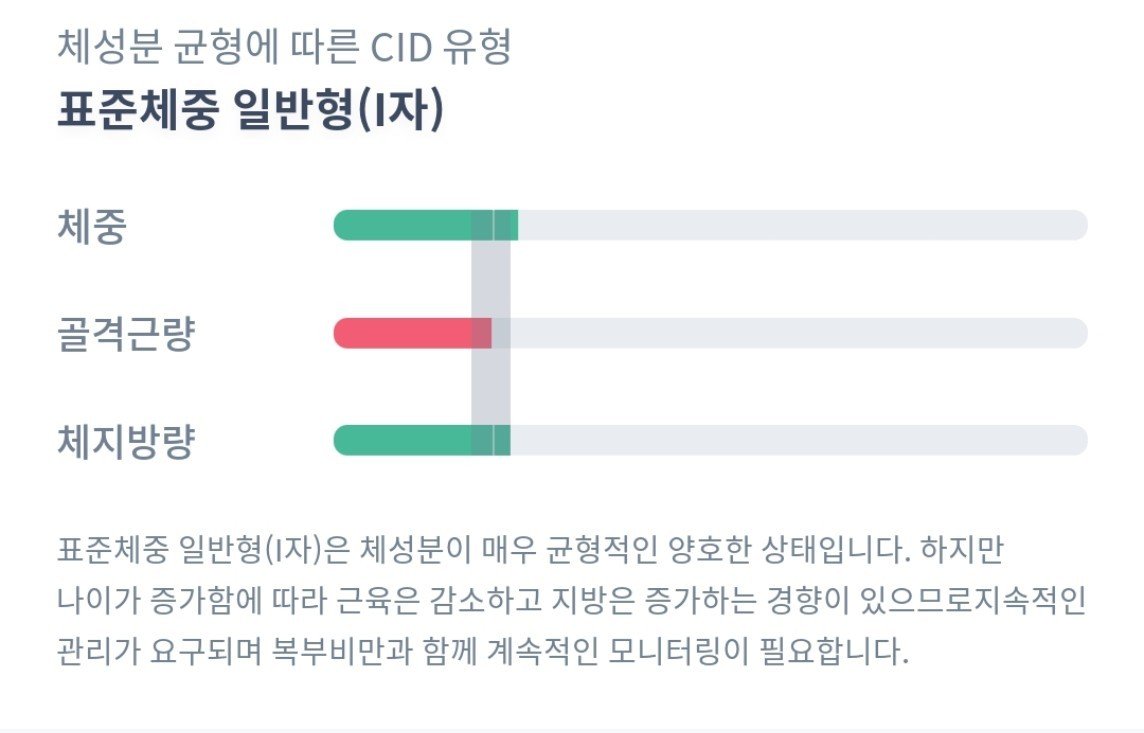Click gray standard band between 골격근량 and 체지방량 bars

(490, 387)
